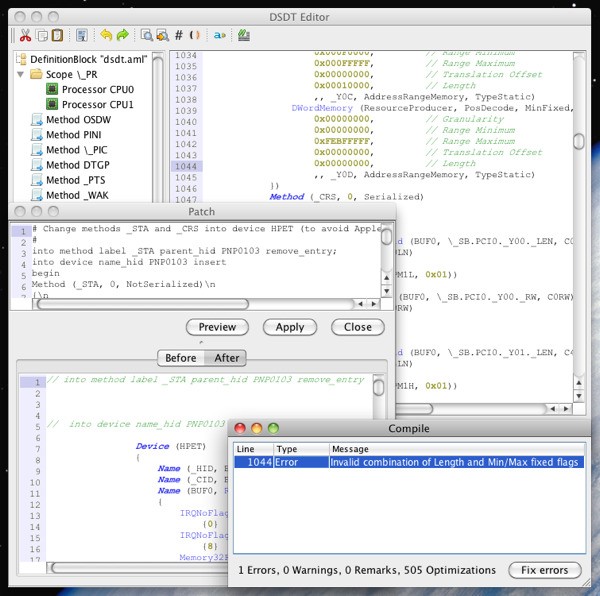Click the # go-to-line icon
The image size is (600, 596).
[x=178, y=35]
